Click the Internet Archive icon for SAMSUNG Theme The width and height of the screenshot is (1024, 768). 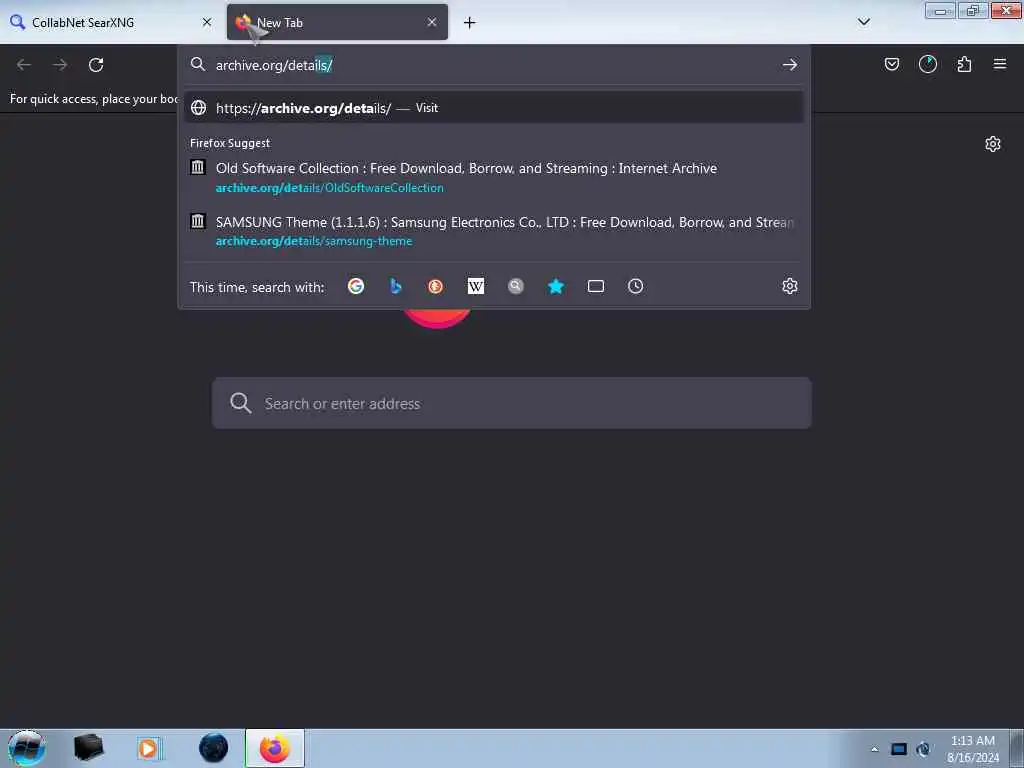point(197,221)
